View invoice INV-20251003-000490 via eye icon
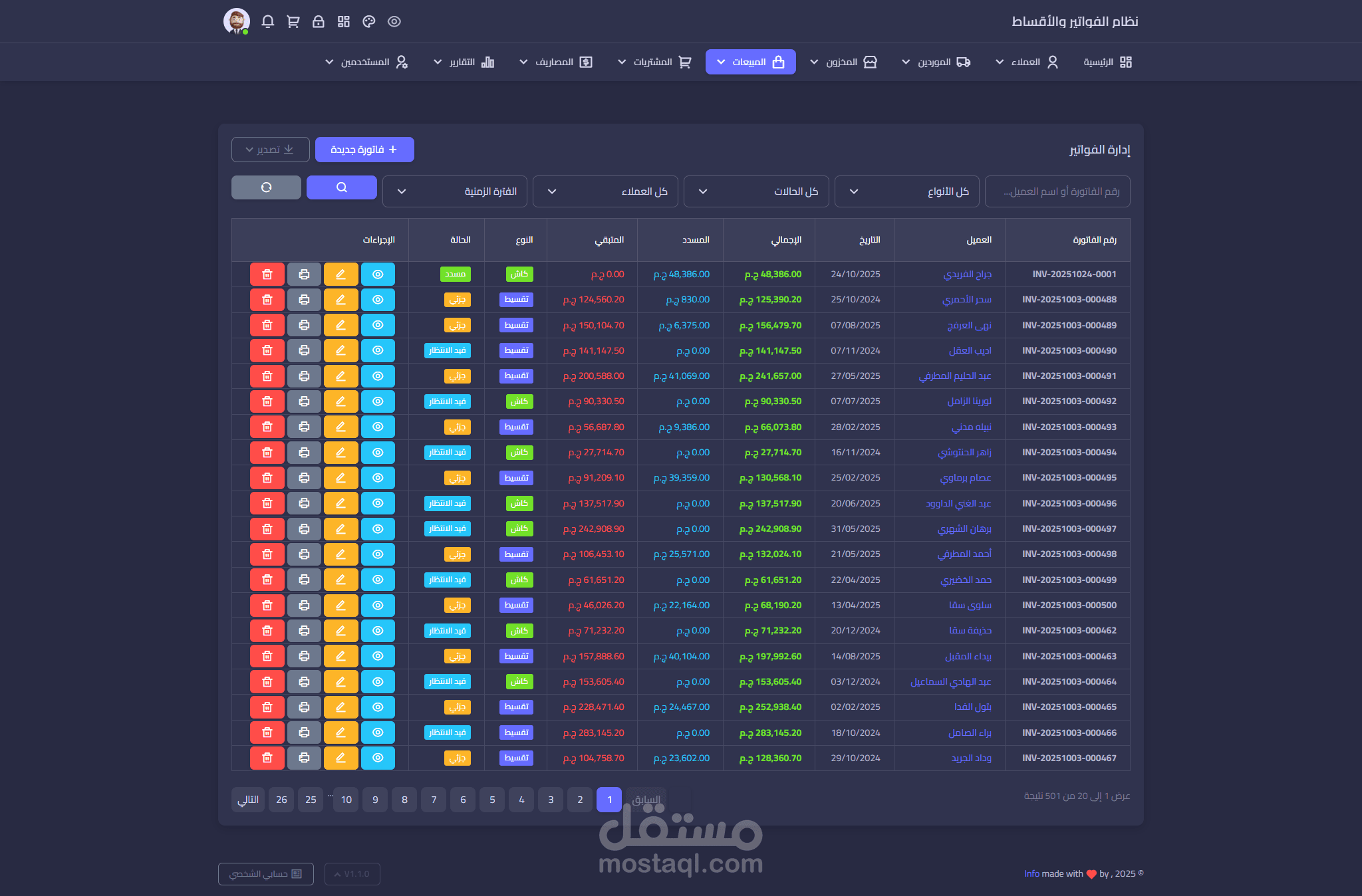 pos(378,350)
